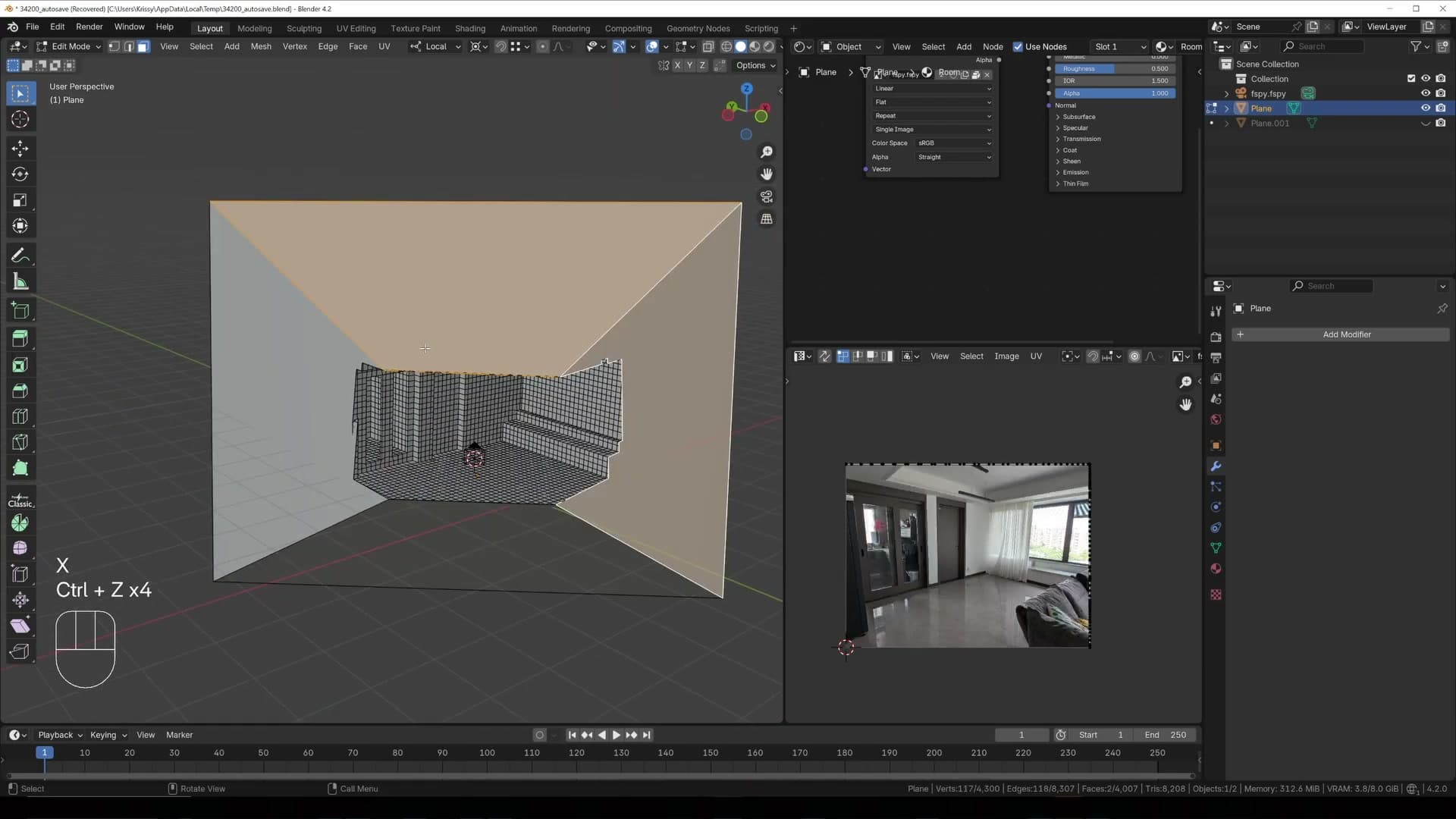Screen dimensions: 1456x819
Task: Activate the Loop Cut tool
Action: tap(20, 416)
